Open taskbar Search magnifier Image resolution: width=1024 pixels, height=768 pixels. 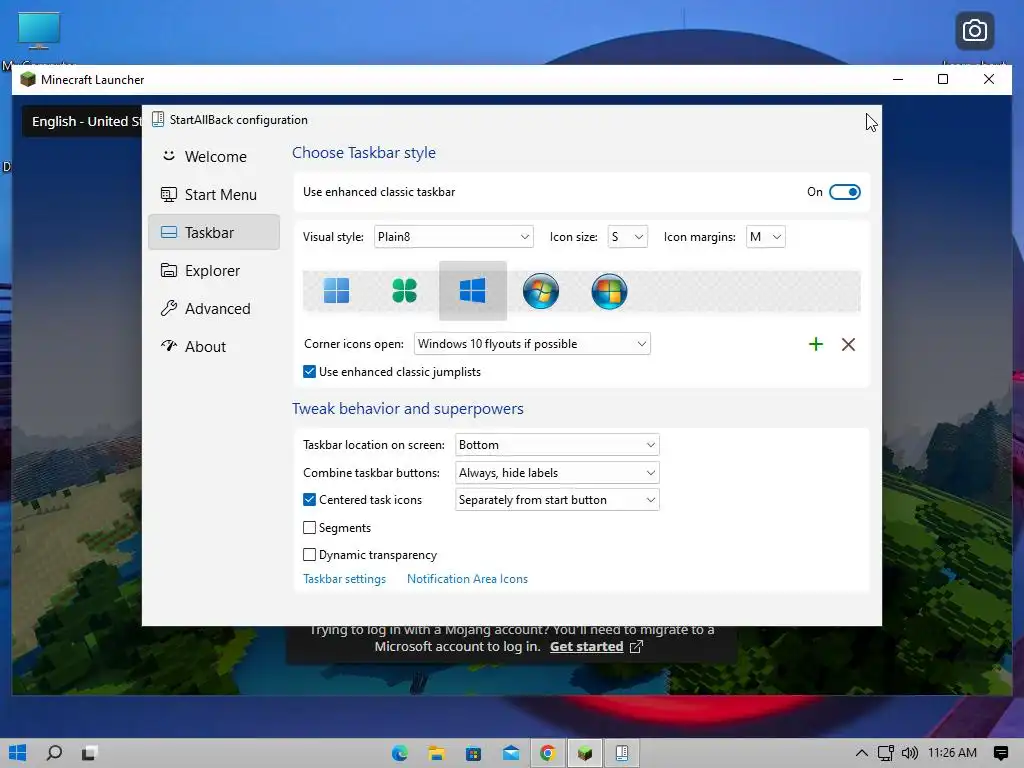coord(54,753)
